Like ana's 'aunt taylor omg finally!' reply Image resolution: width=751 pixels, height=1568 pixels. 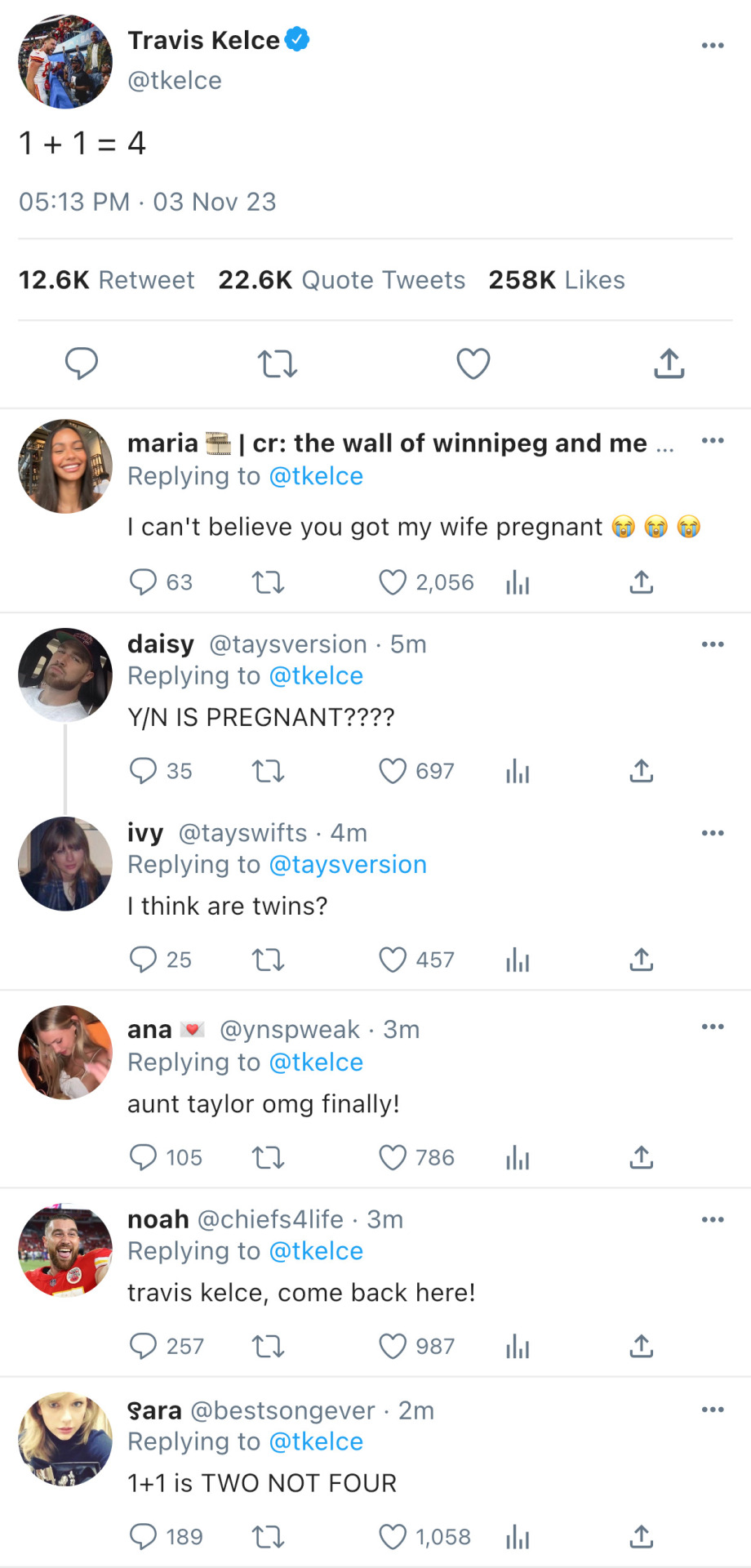pos(393,1157)
